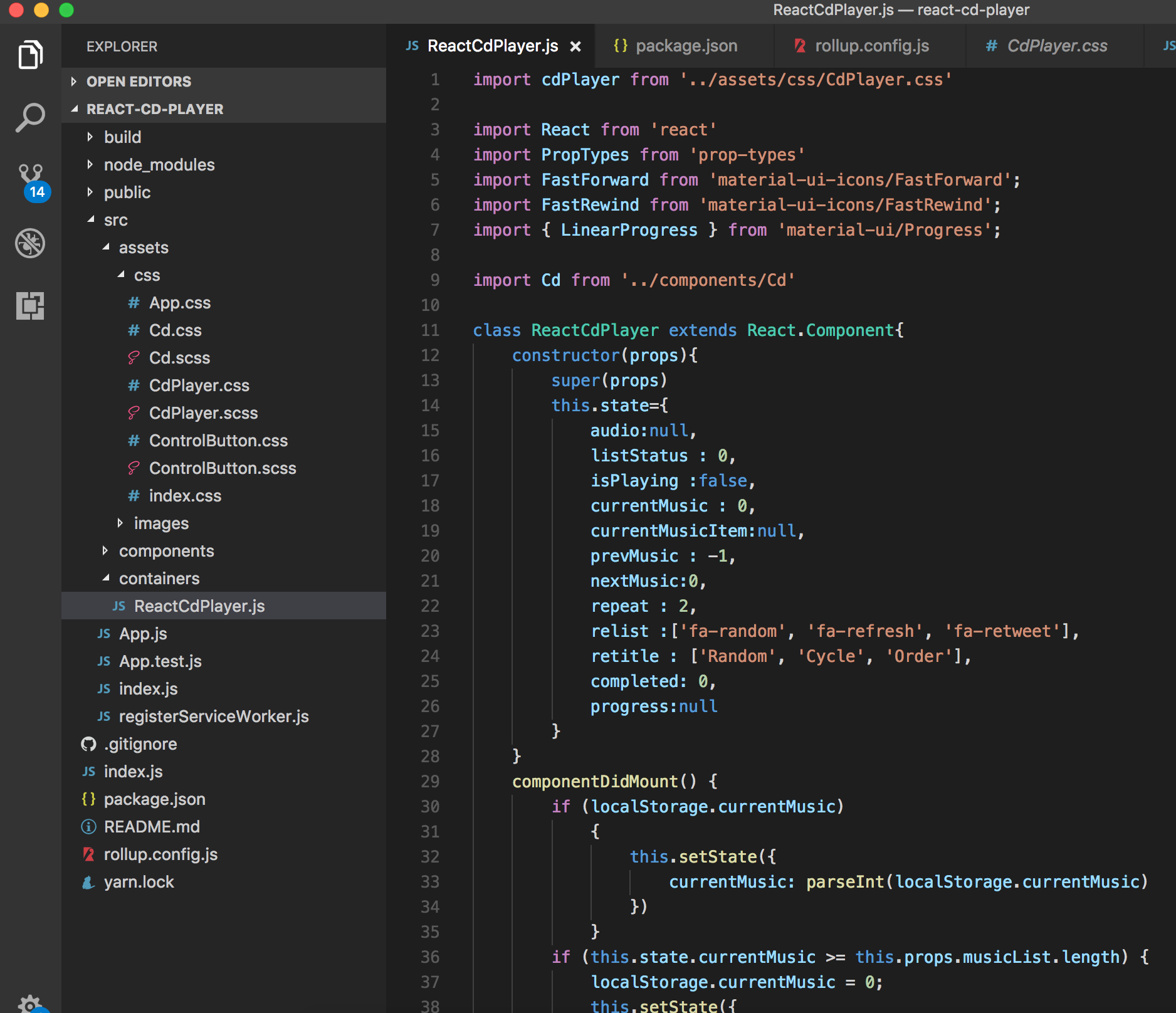Open the Search view icon
The height and width of the screenshot is (1013, 1176).
click(x=30, y=117)
